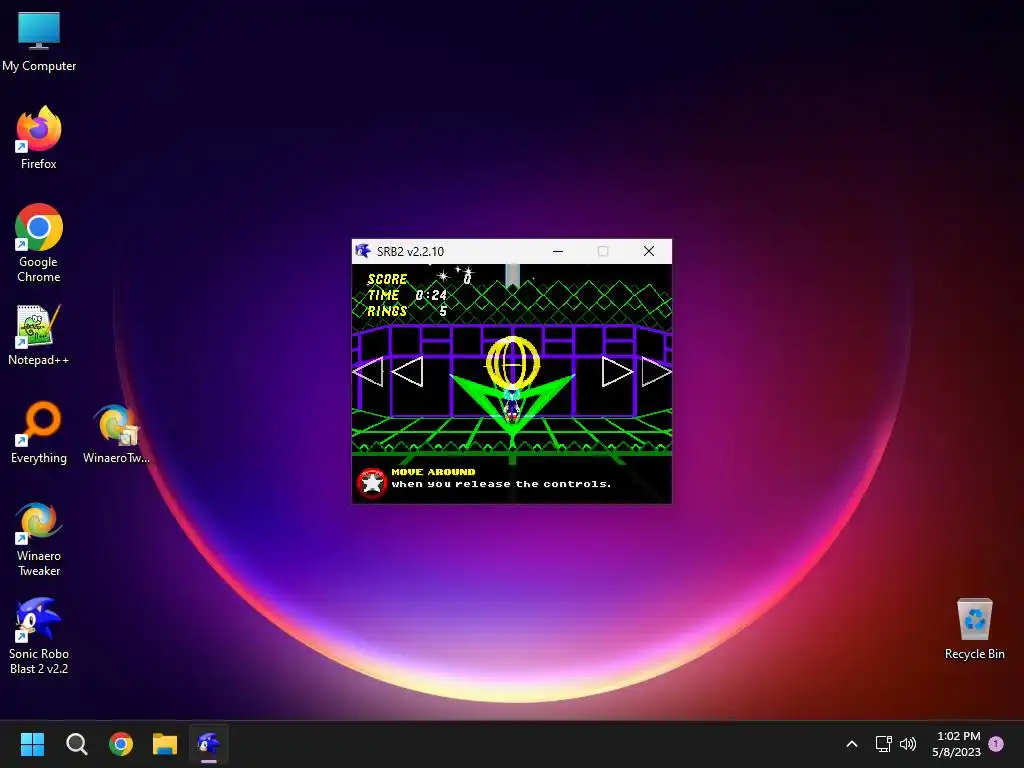The image size is (1024, 768).
Task: Open the Windows Start menu
Action: (32, 744)
